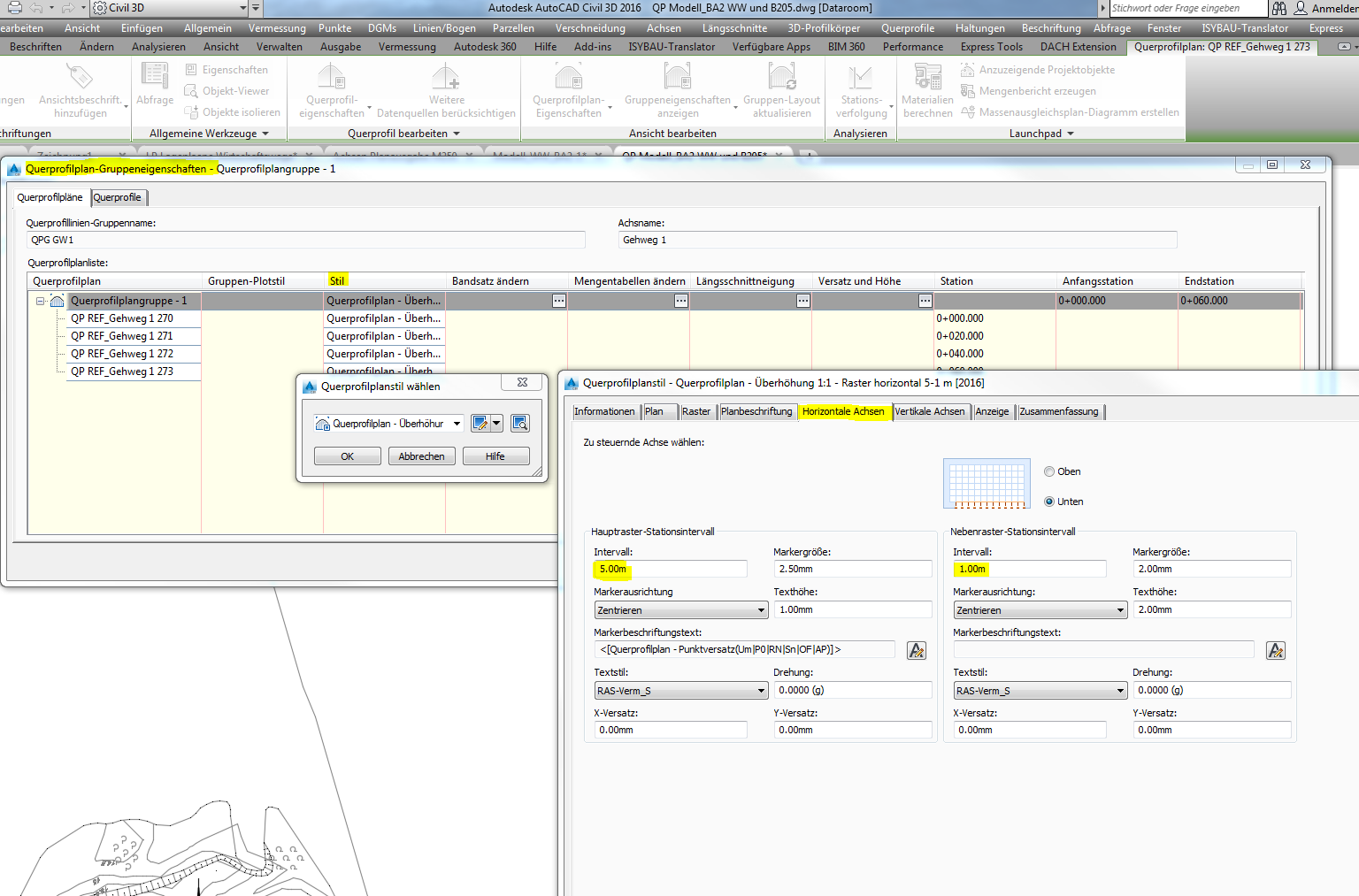Click the style edit icon in Querprofilplanstil wählen

point(480,424)
